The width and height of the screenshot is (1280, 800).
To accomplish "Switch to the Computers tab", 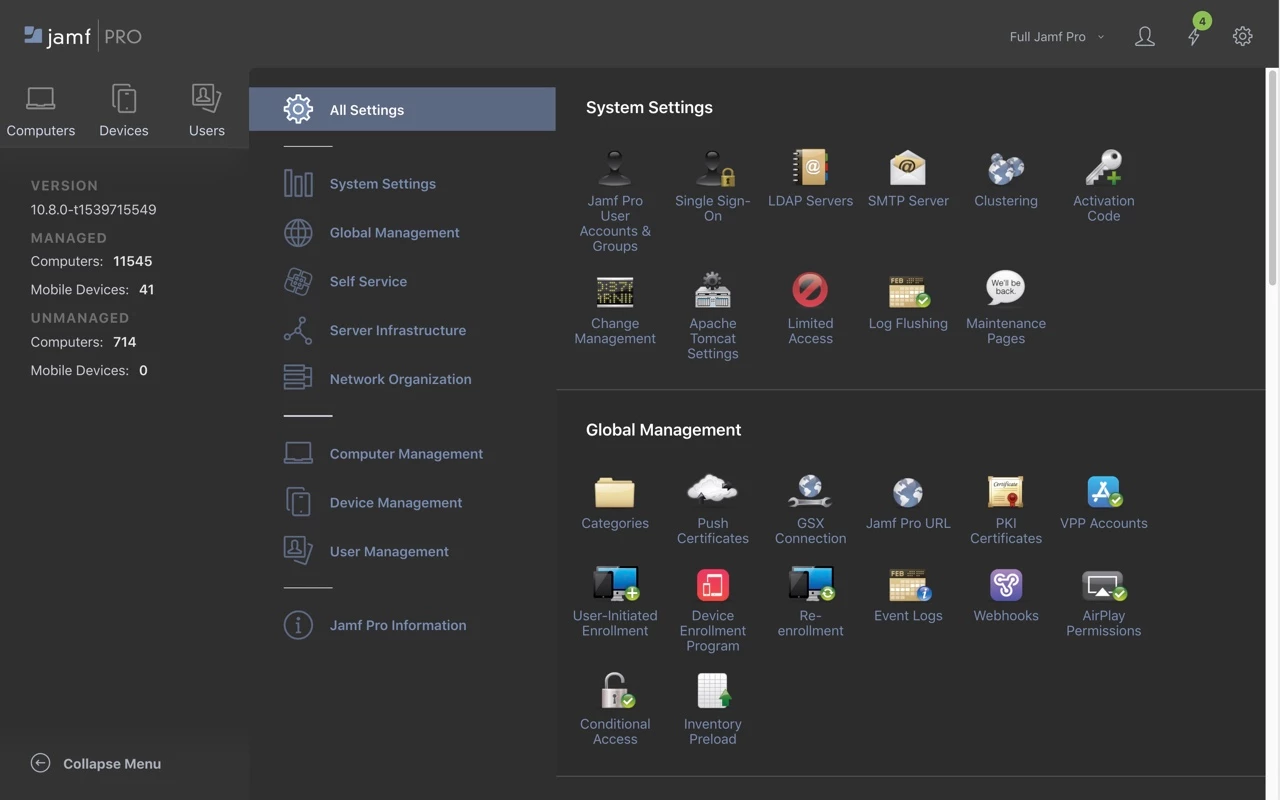I will (x=41, y=111).
